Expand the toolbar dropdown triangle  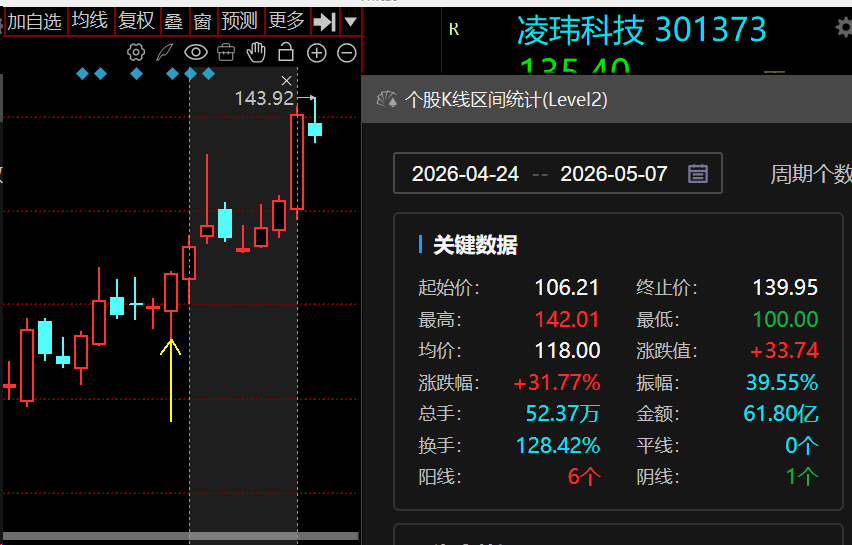(x=350, y=22)
